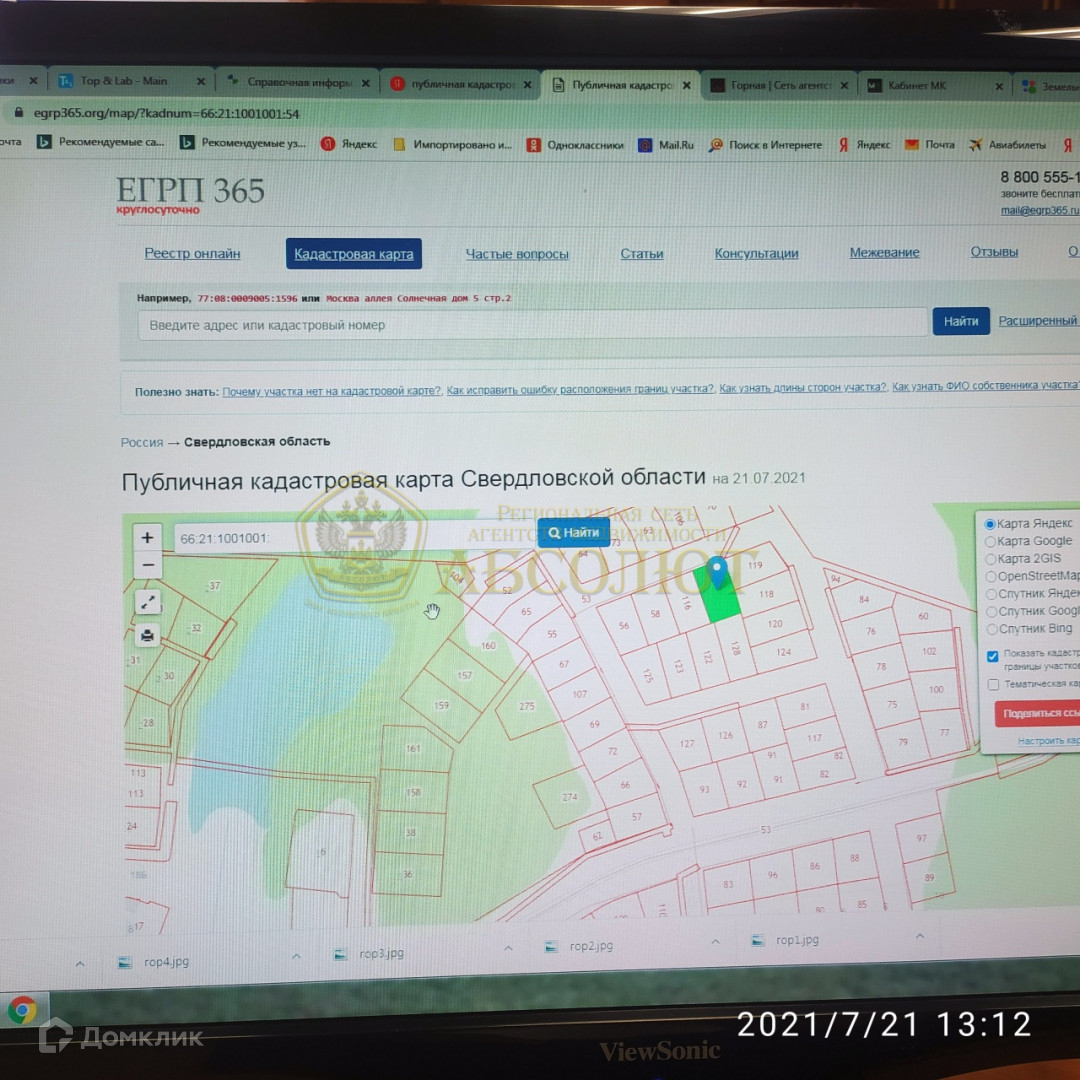Viewport: 1080px width, 1080px height.
Task: Zoom in the cadastral map with plus button
Action: 147,537
